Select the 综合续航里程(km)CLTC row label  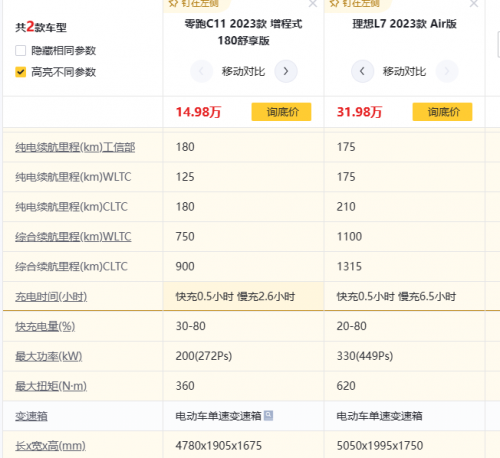coord(71,267)
